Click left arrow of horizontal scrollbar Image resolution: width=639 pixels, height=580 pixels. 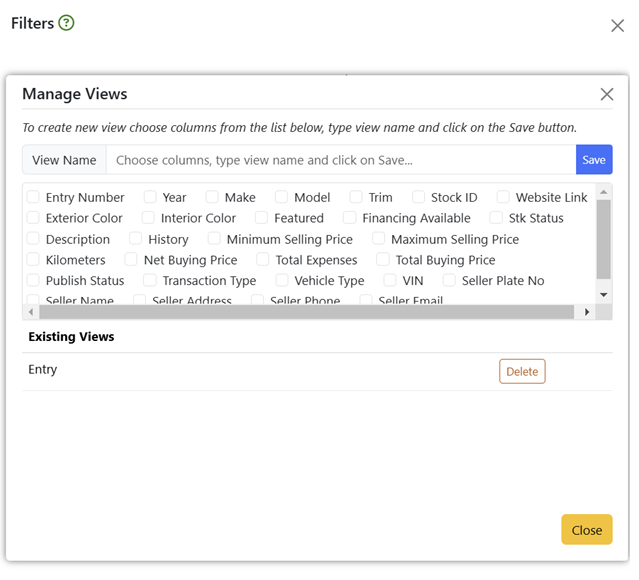click(31, 312)
